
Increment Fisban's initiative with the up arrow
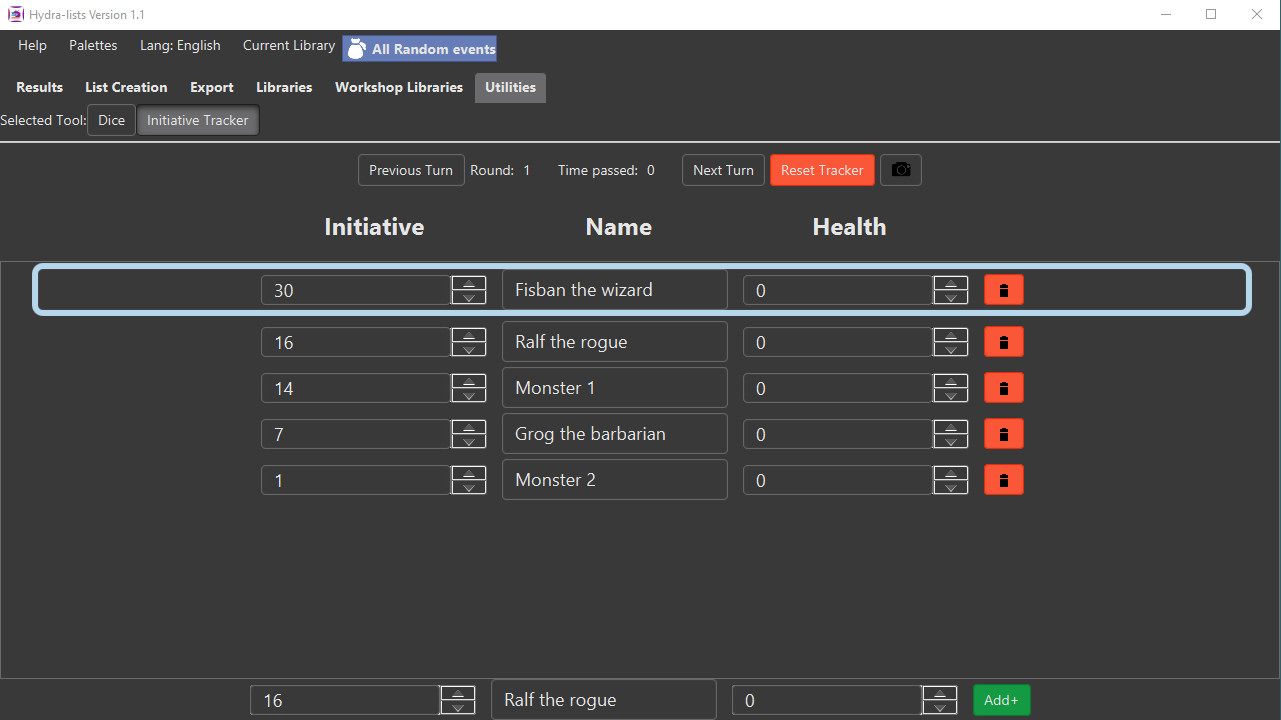(x=468, y=284)
